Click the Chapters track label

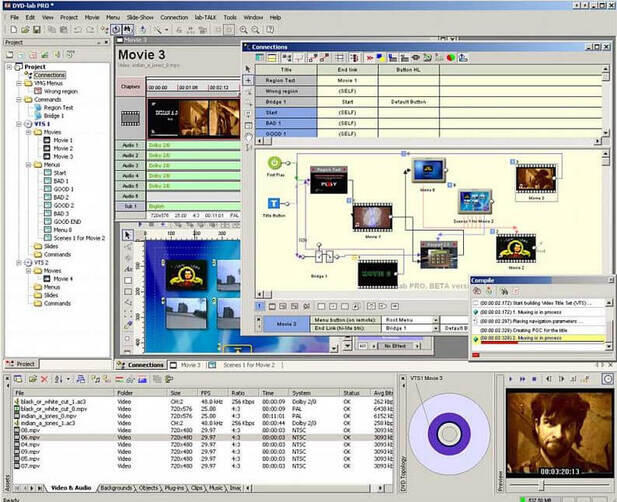[x=130, y=87]
